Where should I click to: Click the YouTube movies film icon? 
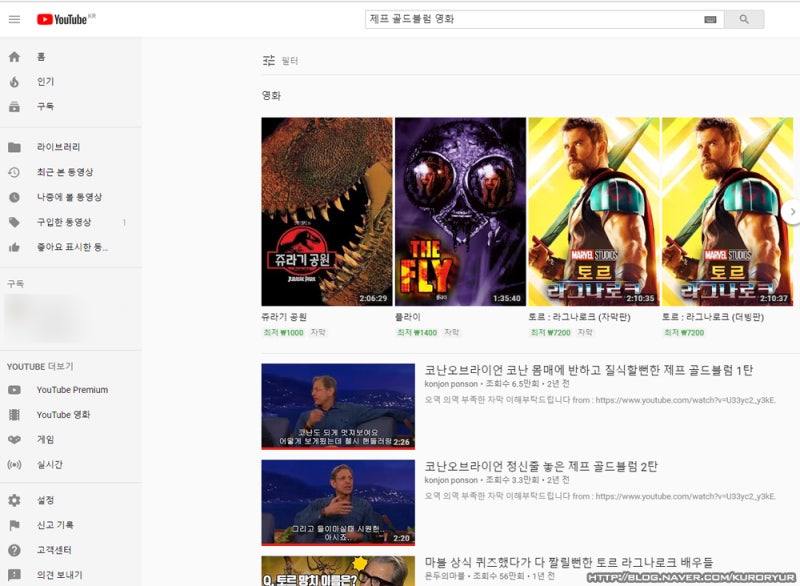[14, 415]
